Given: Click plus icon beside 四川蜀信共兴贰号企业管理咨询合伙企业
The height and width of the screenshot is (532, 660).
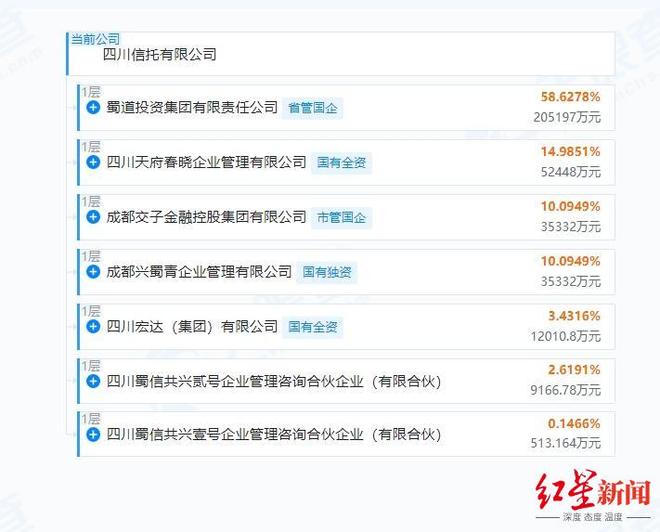Looking at the screenshot, I should tap(93, 381).
